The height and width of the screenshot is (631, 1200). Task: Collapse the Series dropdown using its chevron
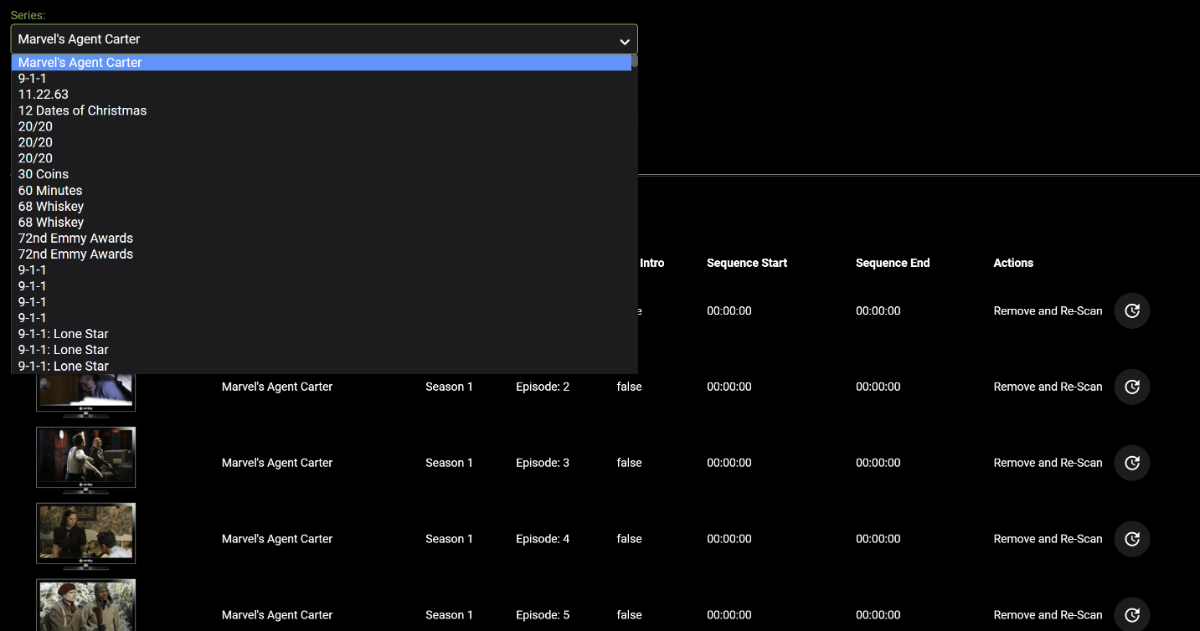click(x=624, y=41)
